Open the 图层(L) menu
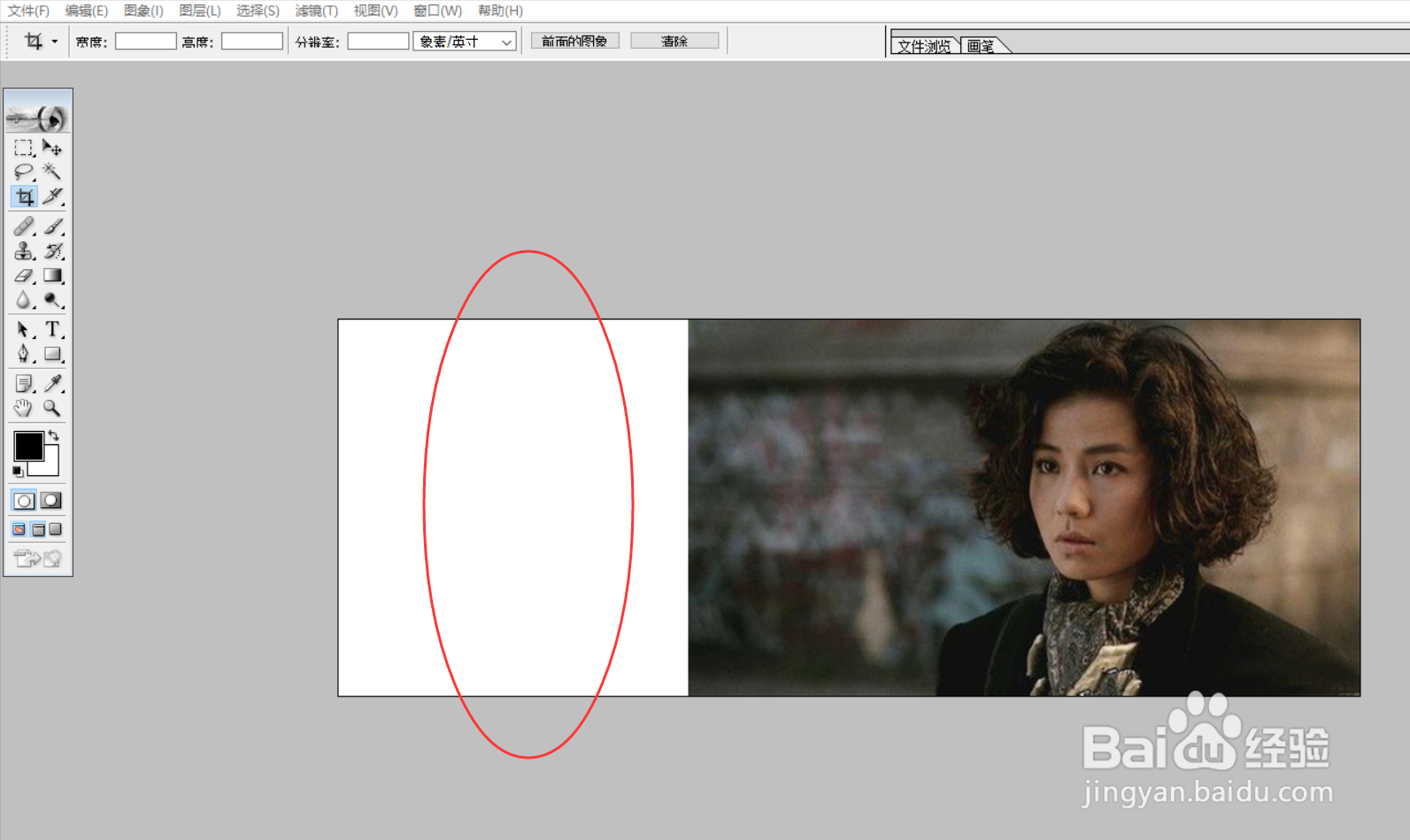 (x=200, y=11)
